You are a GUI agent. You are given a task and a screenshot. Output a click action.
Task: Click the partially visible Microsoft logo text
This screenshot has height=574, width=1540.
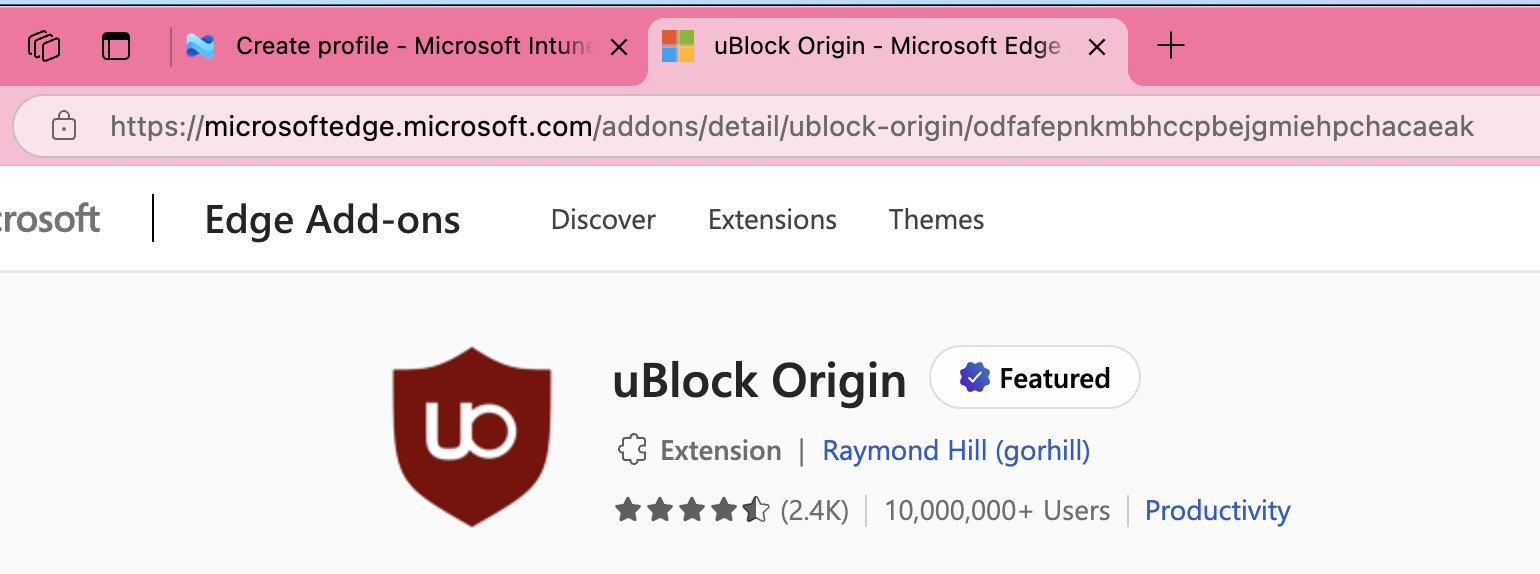[x=50, y=219]
